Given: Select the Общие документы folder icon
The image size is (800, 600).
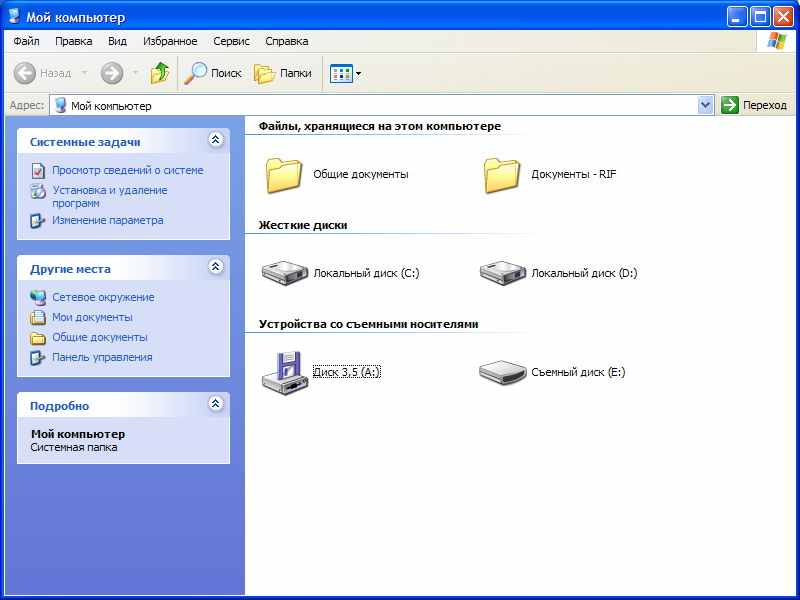Looking at the screenshot, I should coord(284,175).
